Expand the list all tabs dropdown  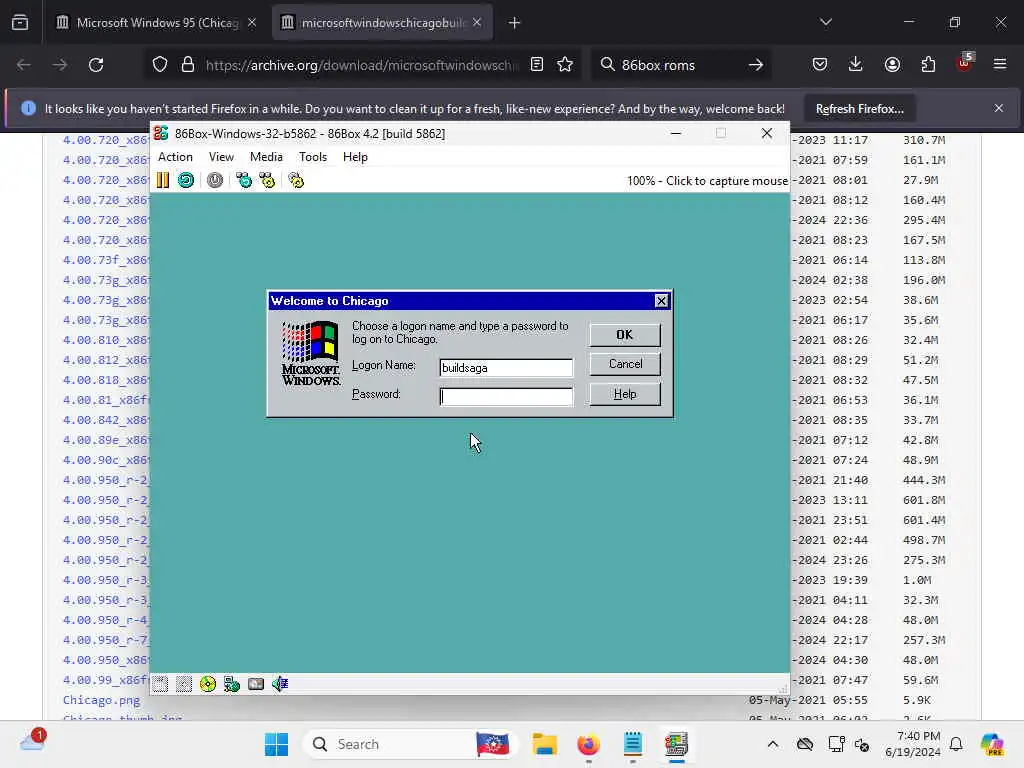[825, 22]
